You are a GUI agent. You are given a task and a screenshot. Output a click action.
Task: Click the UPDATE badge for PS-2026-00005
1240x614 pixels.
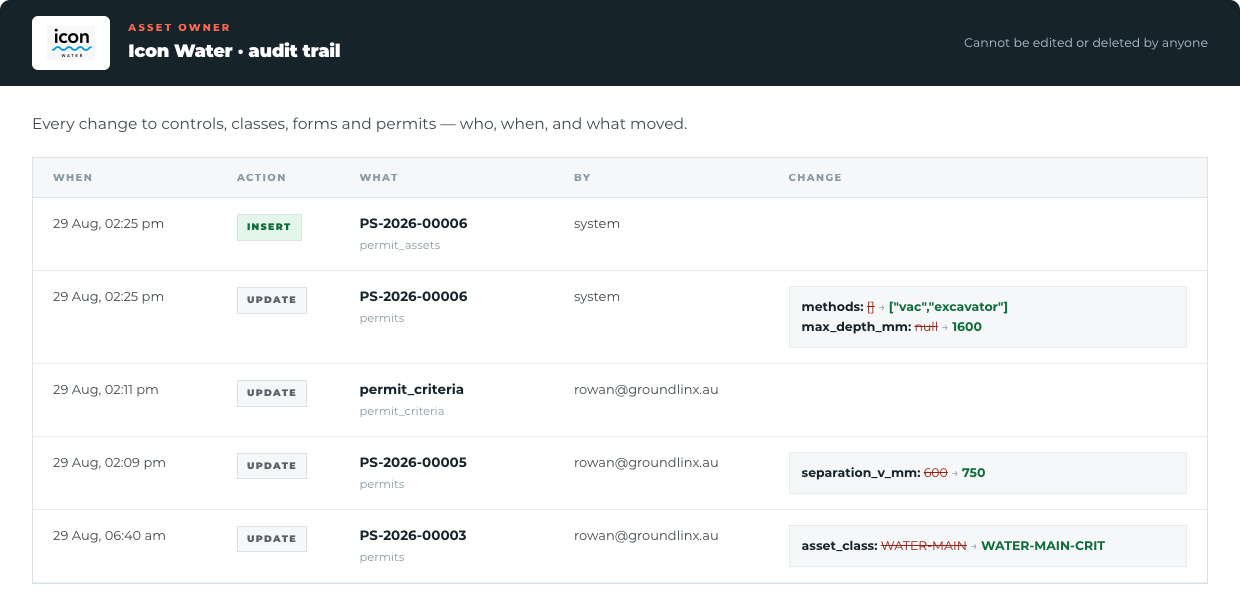tap(272, 466)
